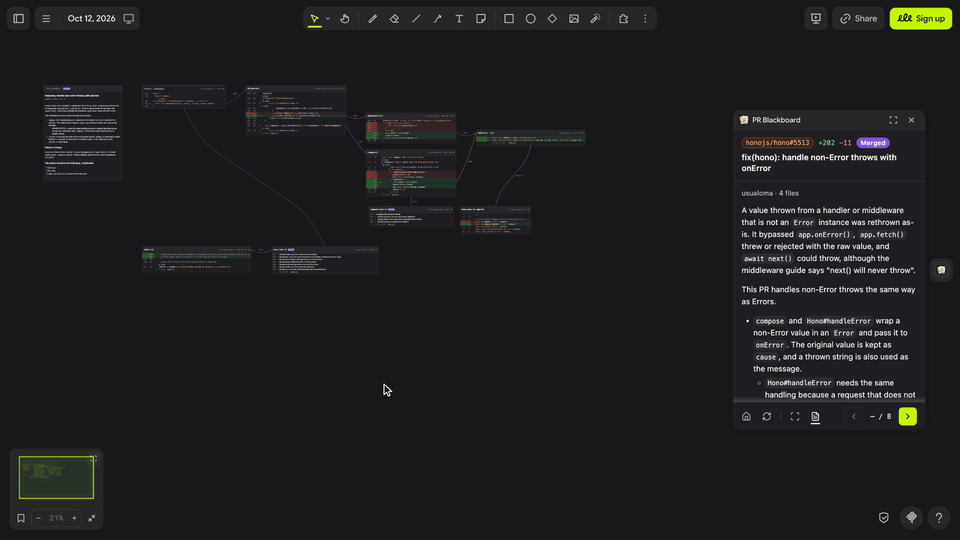Click the bookmark icon by the zoom controls
This screenshot has height=540, width=960.
pos(21,518)
